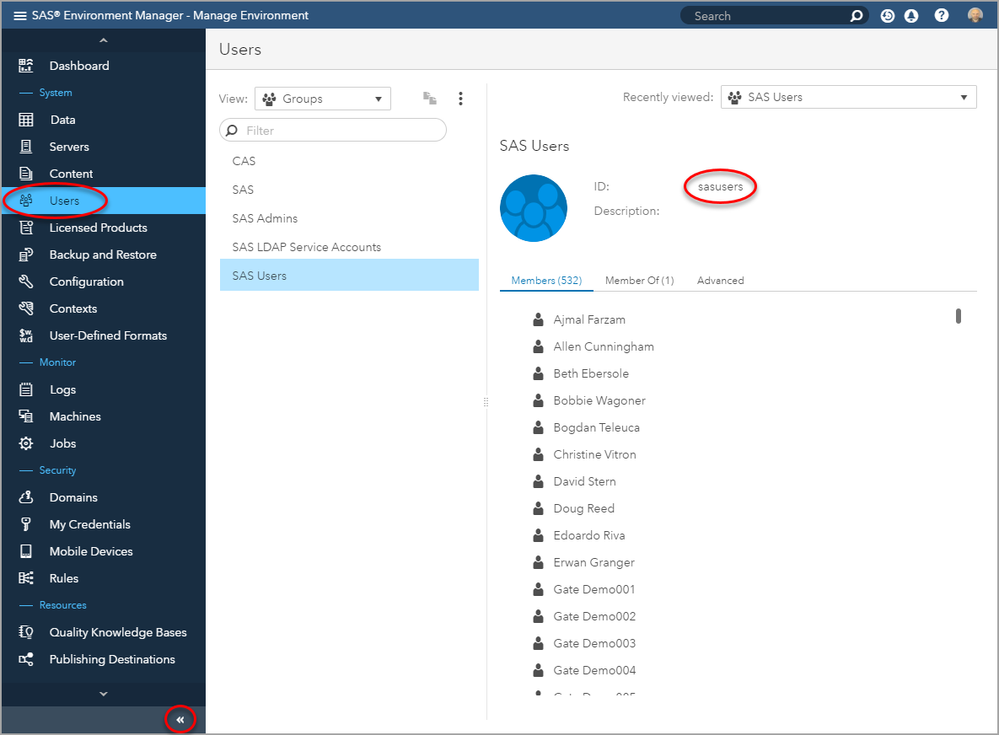Open the Backup and Restore page
This screenshot has width=999, height=735.
pyautogui.click(x=103, y=255)
